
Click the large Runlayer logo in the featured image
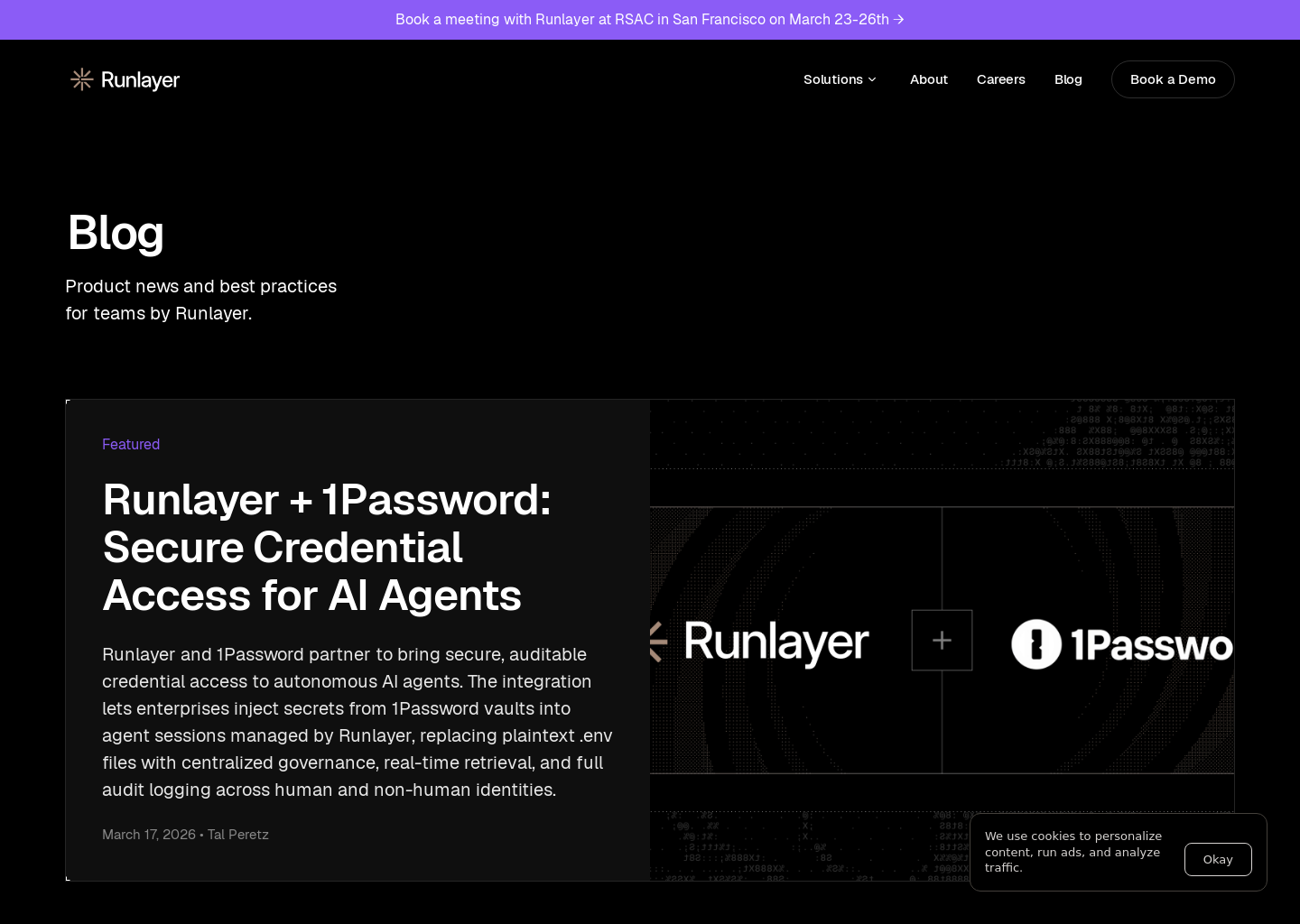pyautogui.click(x=775, y=642)
